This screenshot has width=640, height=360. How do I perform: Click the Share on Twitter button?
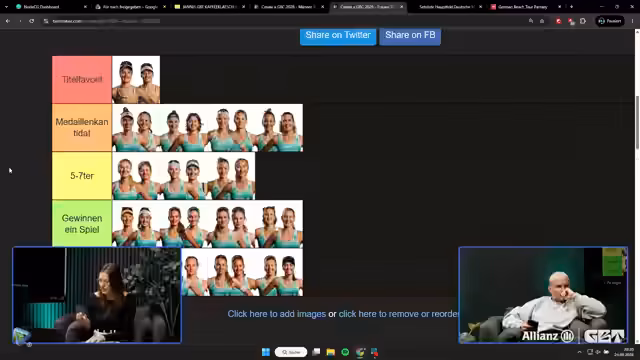(x=338, y=36)
